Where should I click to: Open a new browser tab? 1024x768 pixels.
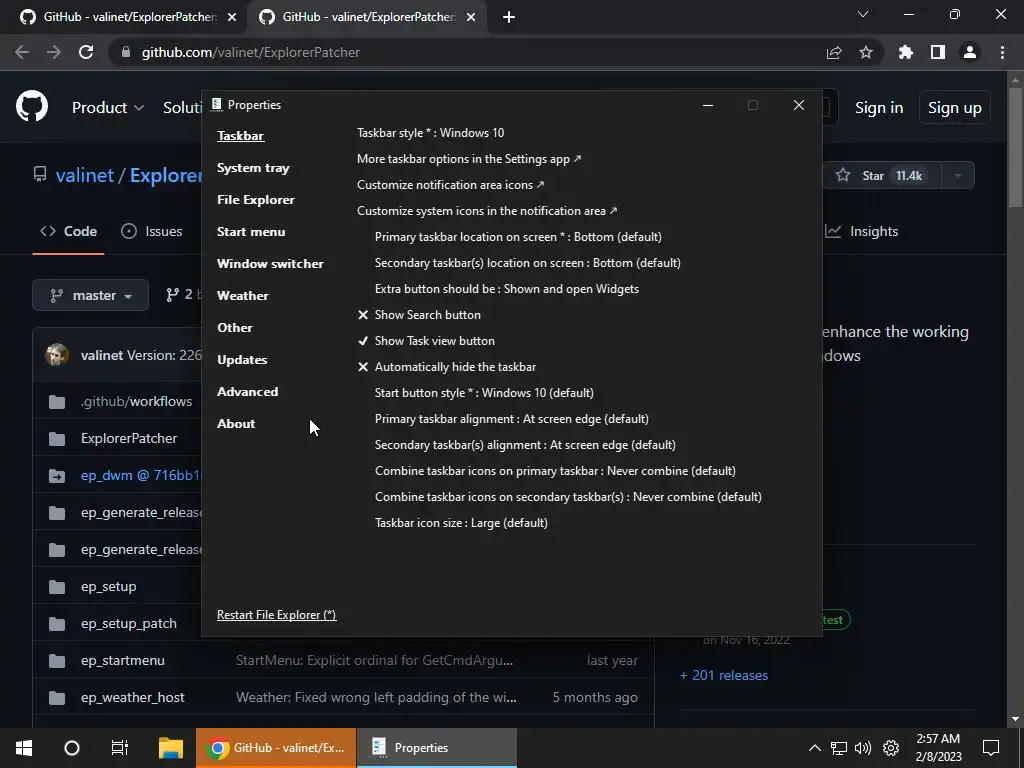click(509, 17)
